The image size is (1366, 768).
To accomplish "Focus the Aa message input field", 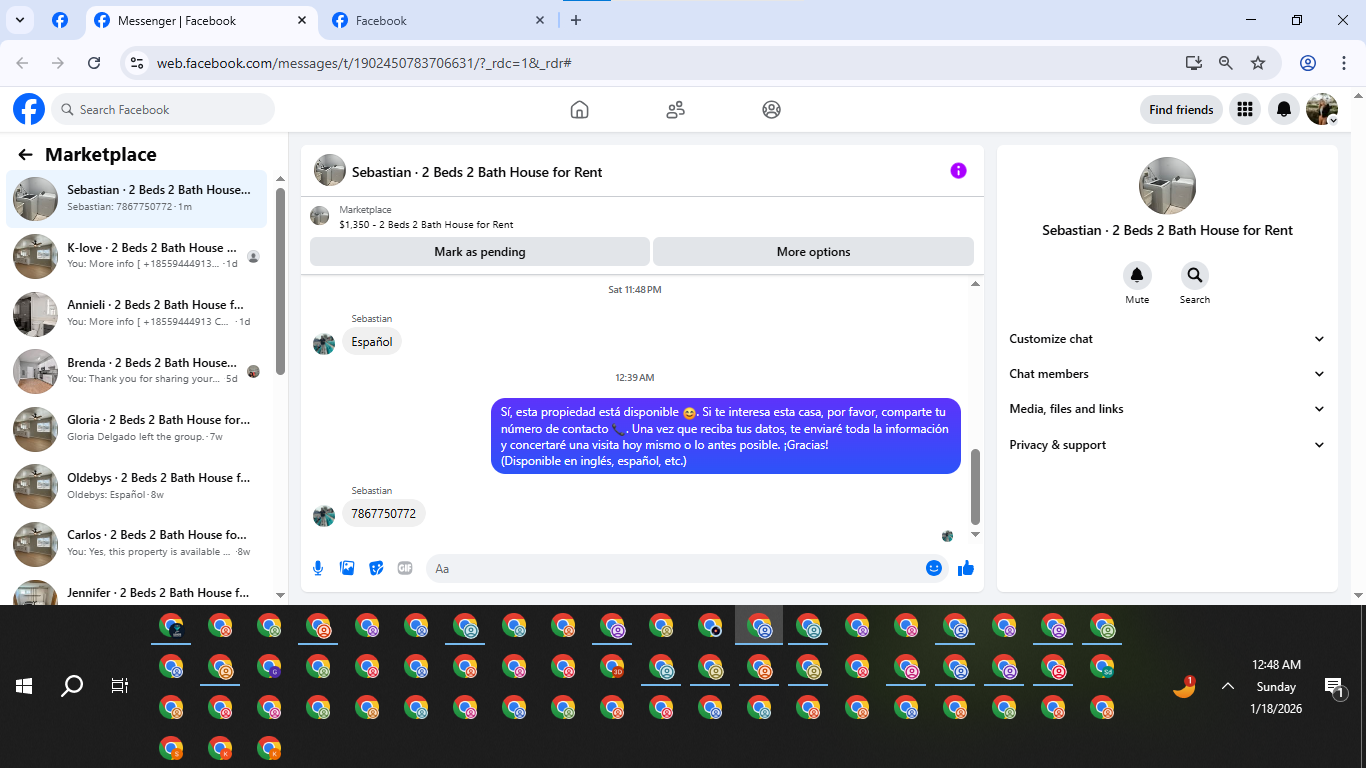I will (x=672, y=568).
